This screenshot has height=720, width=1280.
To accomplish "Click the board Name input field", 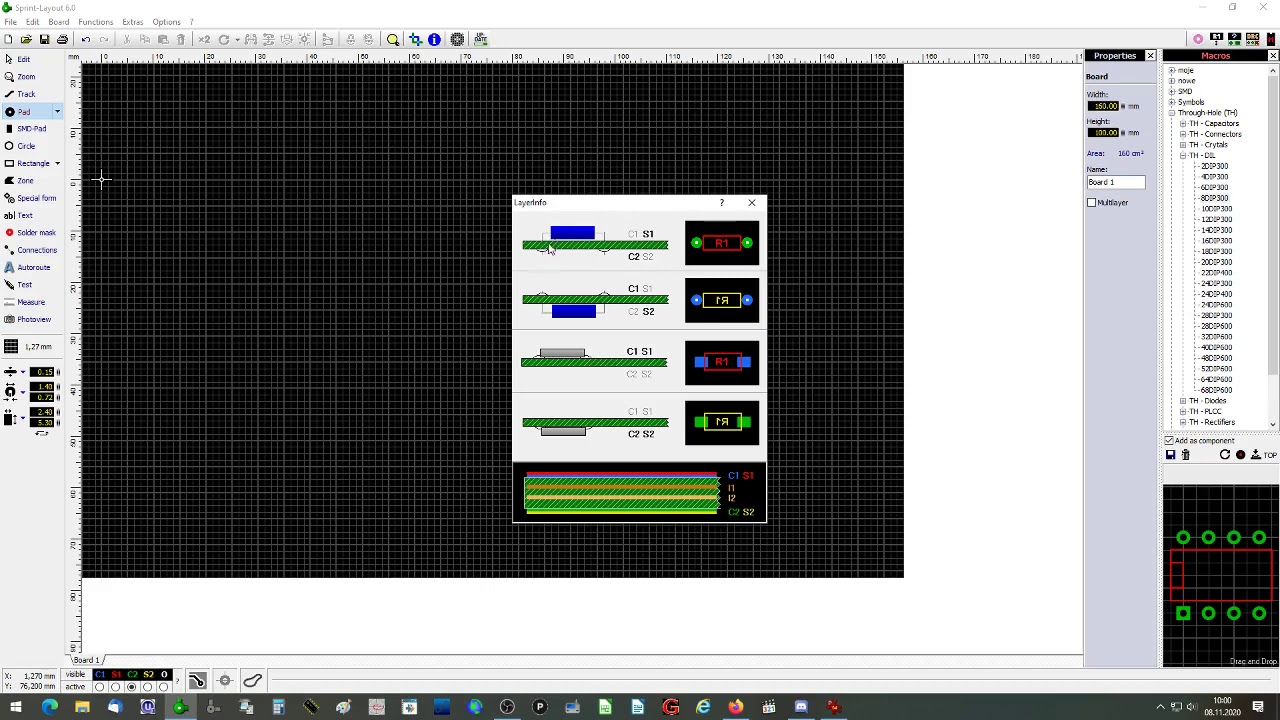I will (x=1116, y=183).
